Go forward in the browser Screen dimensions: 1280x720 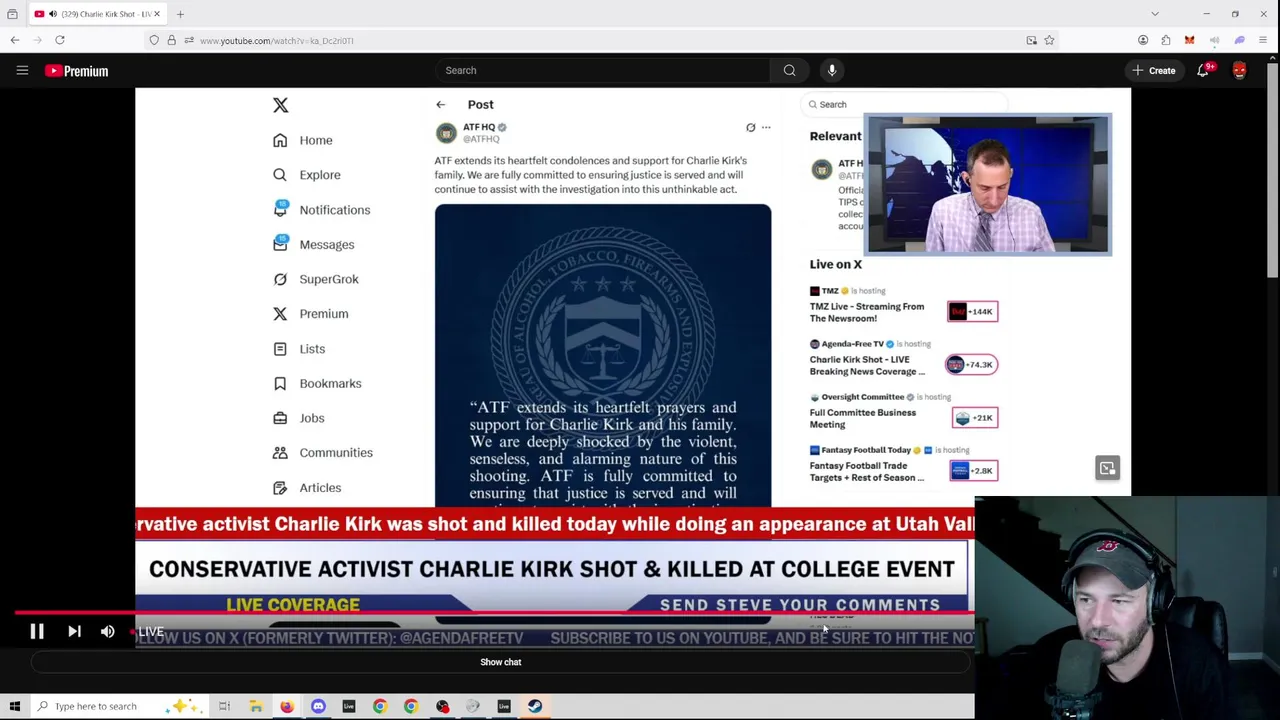click(38, 40)
